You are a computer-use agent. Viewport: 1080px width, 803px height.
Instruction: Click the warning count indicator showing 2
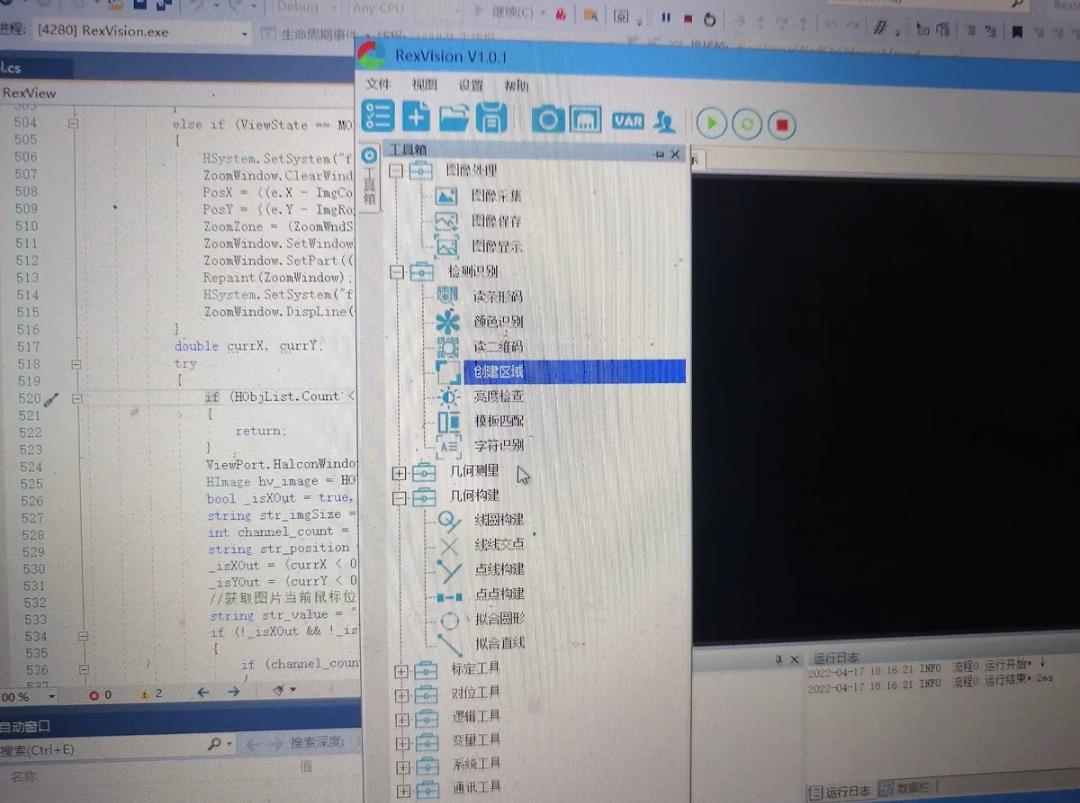point(152,694)
